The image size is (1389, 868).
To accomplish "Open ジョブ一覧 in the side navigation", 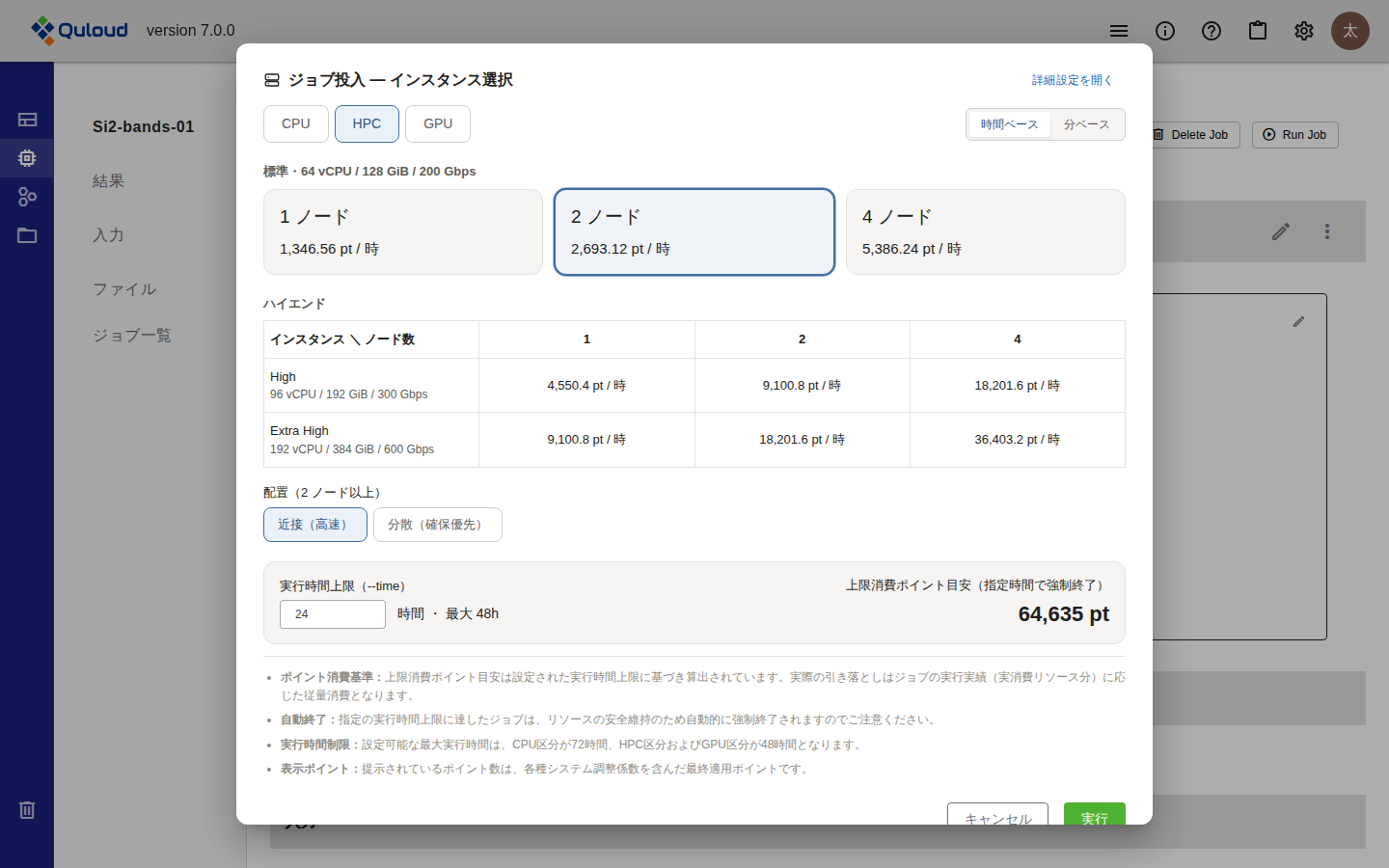I will [x=132, y=336].
